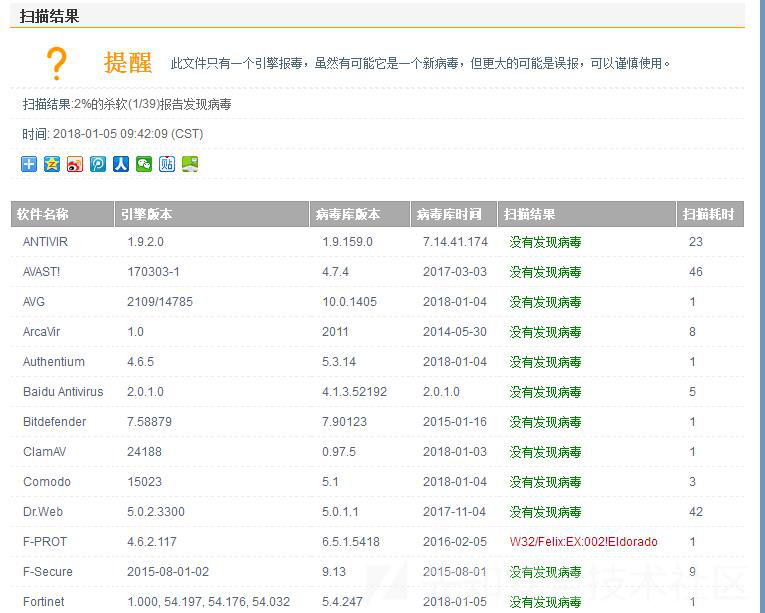Click the orange question mark warning icon
The width and height of the screenshot is (765, 613).
pyautogui.click(x=57, y=63)
